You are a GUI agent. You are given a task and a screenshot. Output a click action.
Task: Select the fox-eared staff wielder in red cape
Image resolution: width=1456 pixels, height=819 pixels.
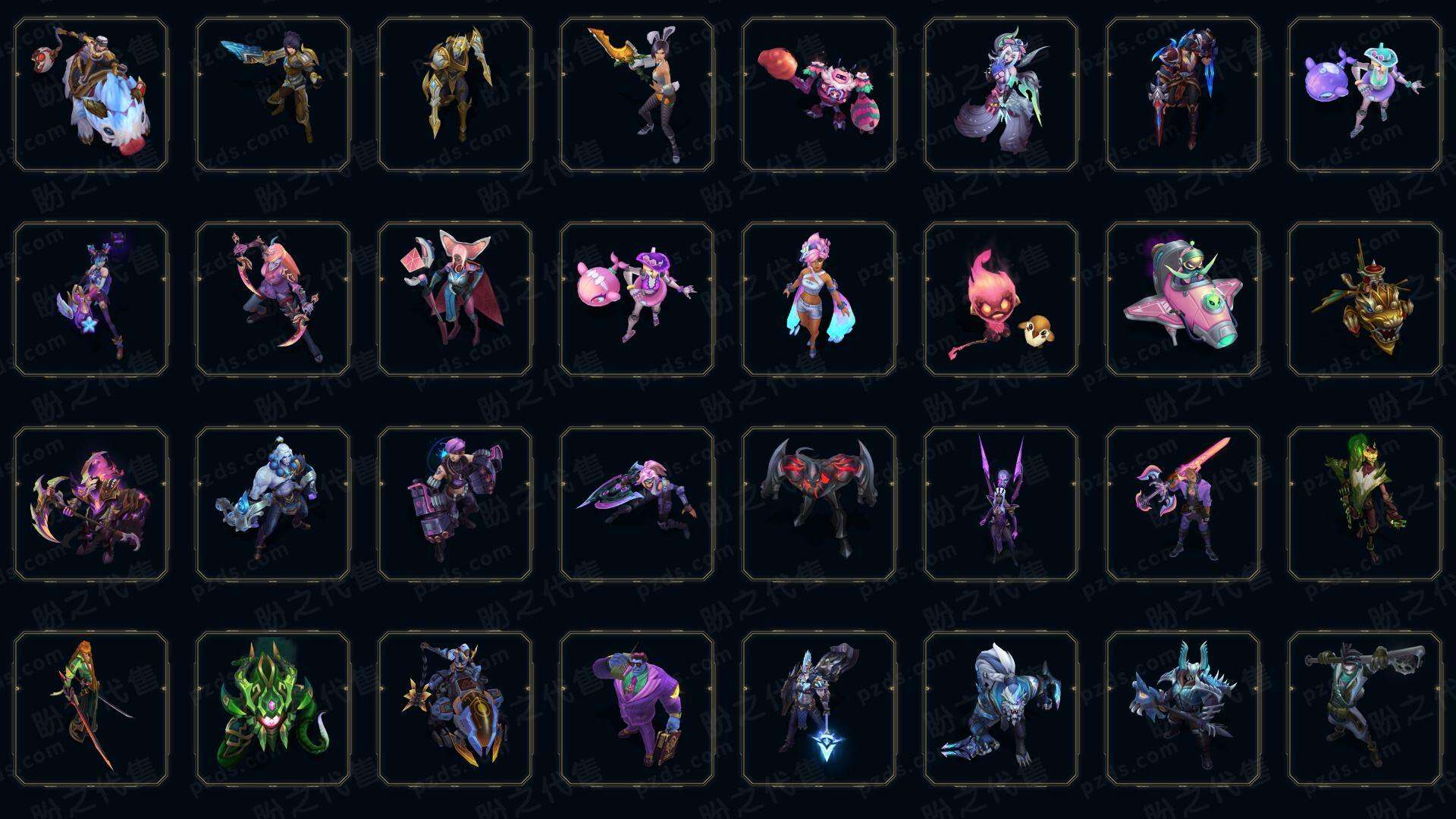click(455, 300)
